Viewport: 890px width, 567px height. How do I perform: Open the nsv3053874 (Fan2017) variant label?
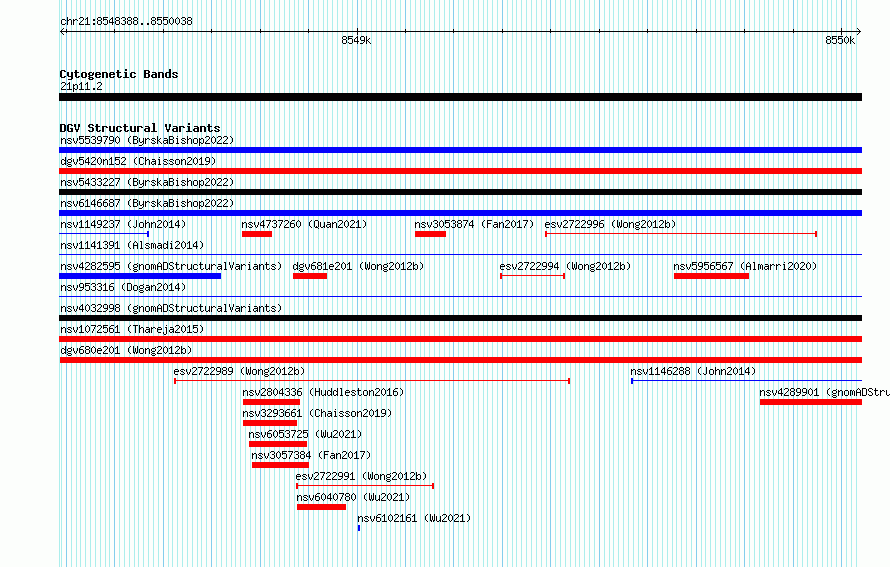tap(475, 224)
